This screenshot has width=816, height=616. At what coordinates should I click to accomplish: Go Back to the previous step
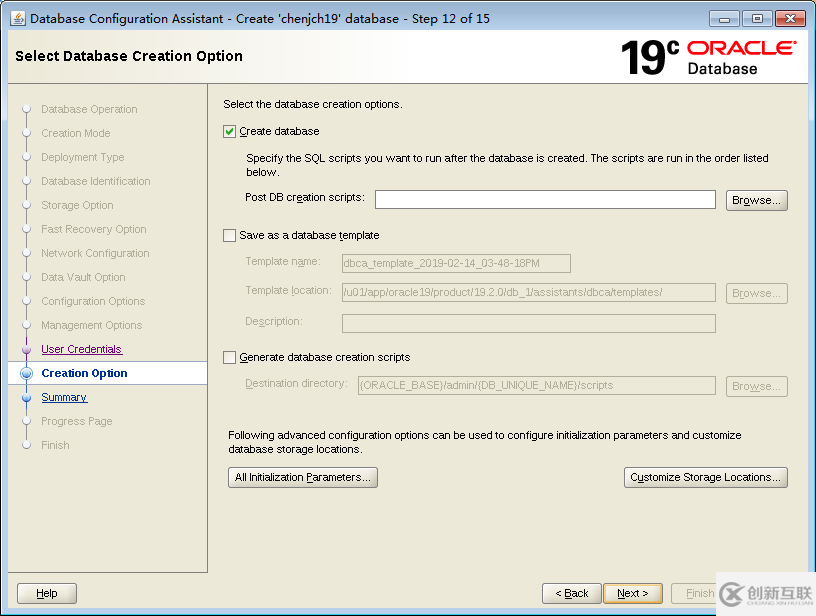coord(571,593)
